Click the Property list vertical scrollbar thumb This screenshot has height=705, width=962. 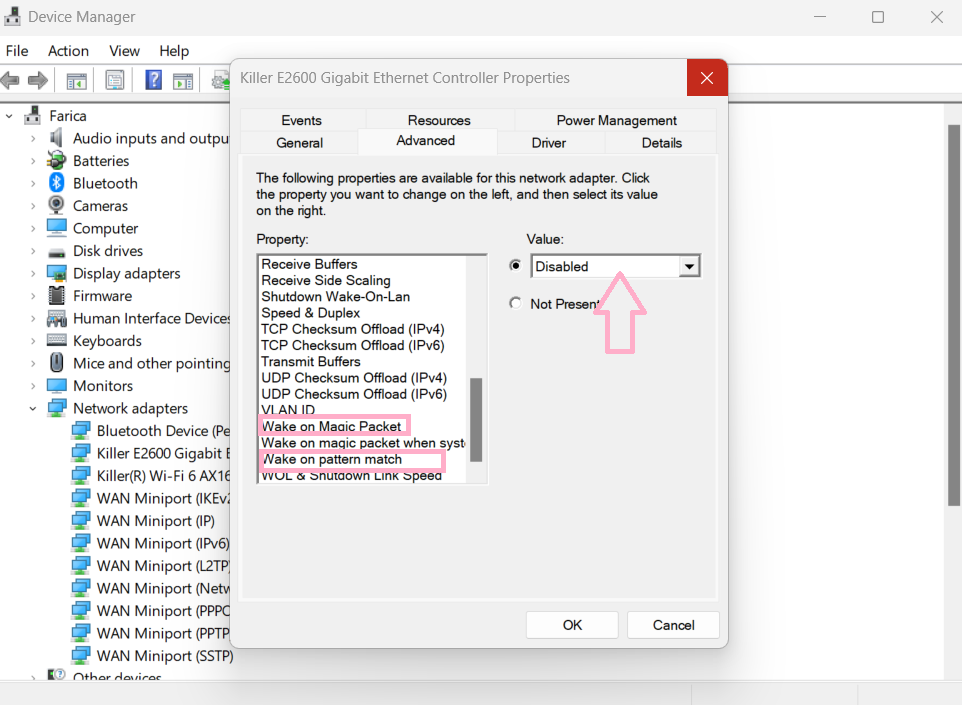[476, 419]
